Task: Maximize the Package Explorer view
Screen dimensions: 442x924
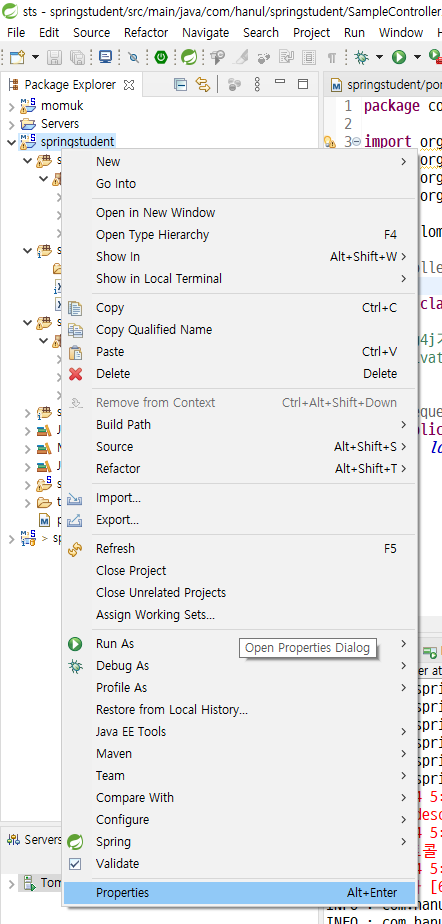Action: click(303, 84)
